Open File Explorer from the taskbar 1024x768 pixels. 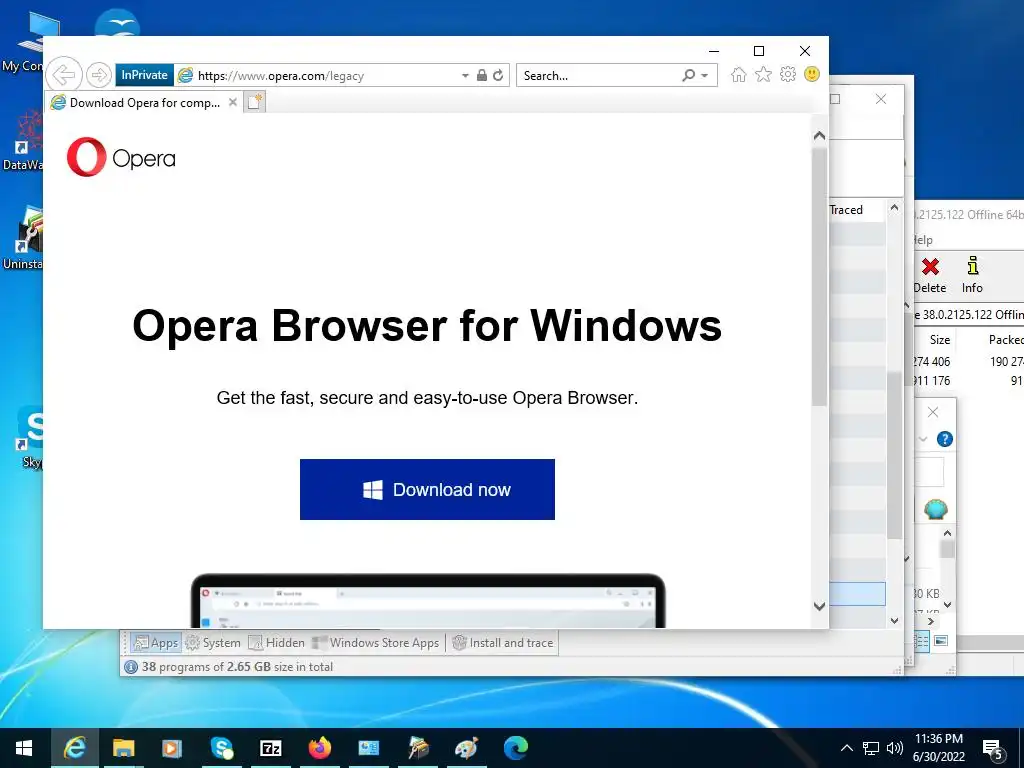click(x=123, y=748)
